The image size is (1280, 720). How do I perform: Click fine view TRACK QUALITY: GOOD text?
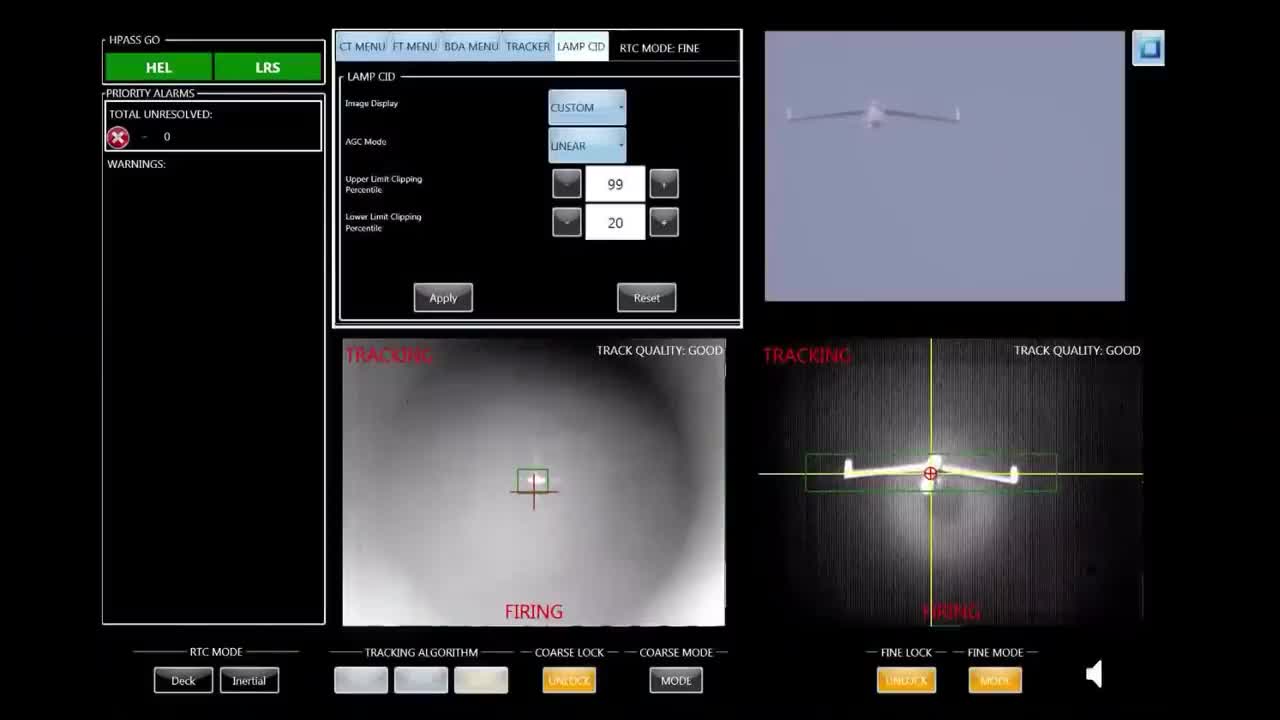1077,350
